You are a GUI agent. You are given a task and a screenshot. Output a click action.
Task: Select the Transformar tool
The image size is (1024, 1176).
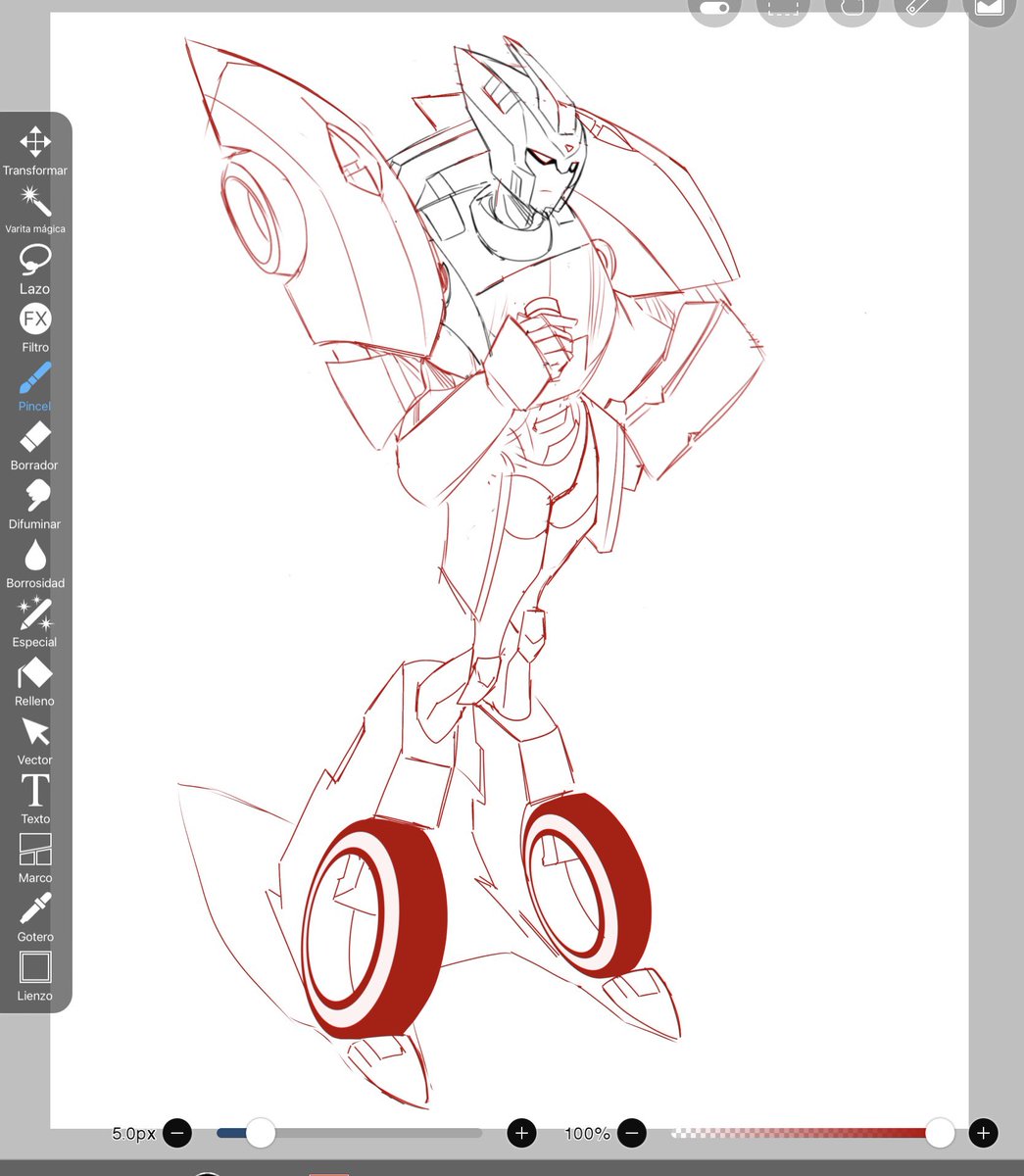tap(35, 150)
